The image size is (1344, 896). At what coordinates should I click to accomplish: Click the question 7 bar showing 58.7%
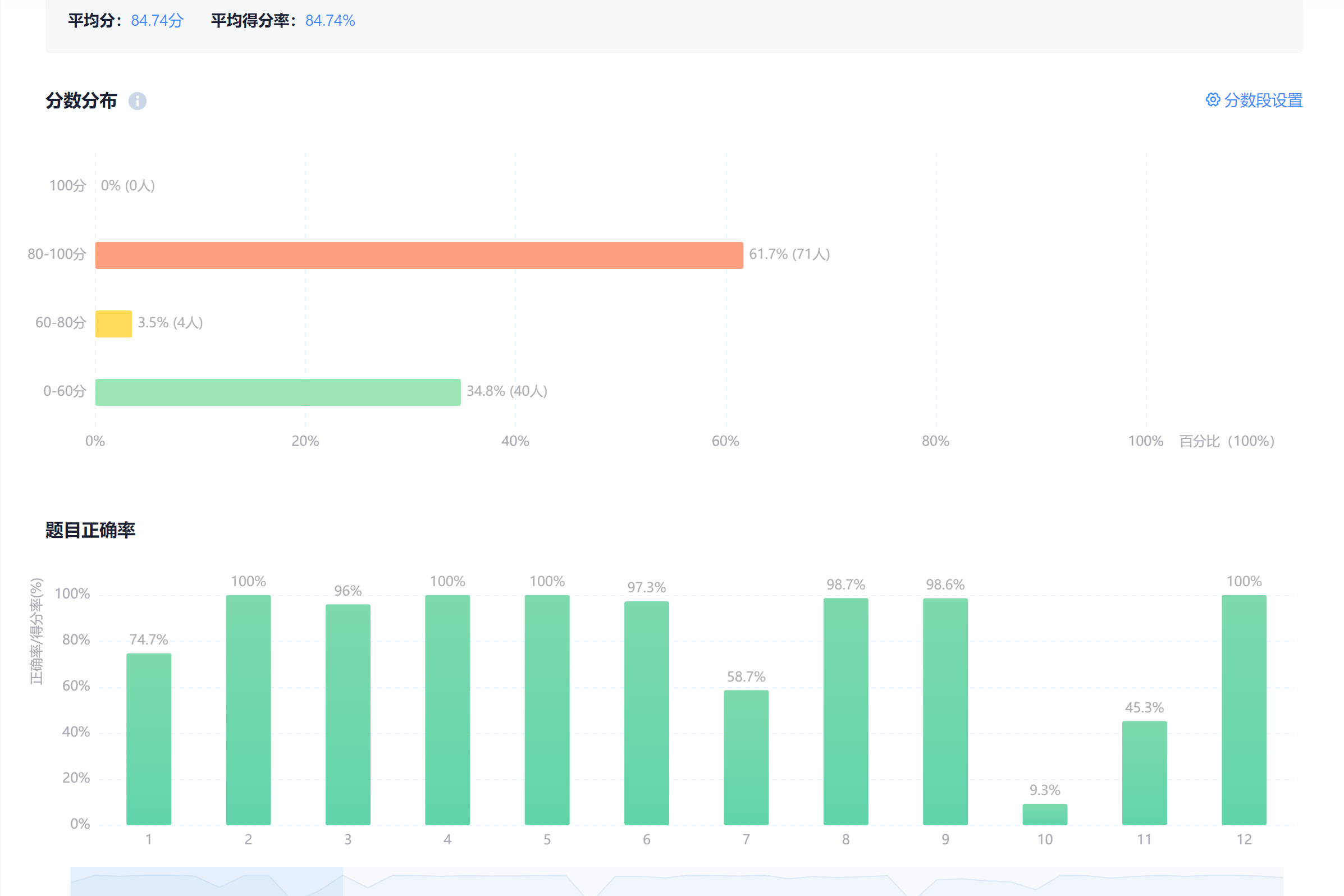coord(746,757)
